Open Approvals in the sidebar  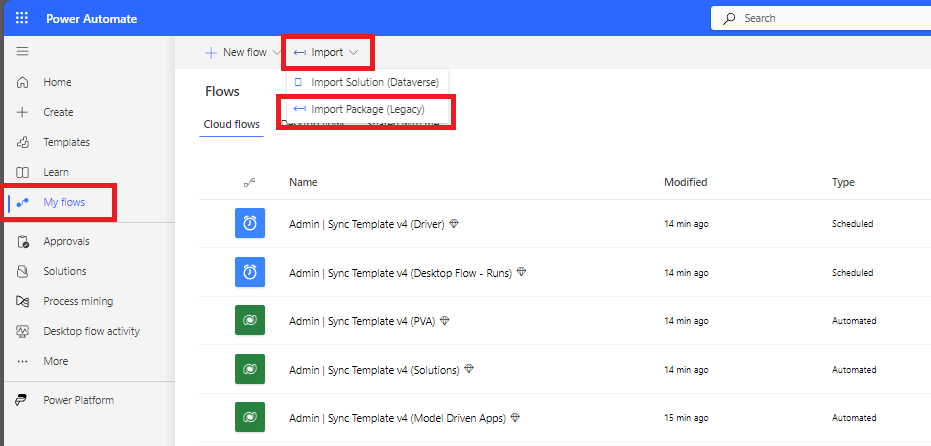66,241
